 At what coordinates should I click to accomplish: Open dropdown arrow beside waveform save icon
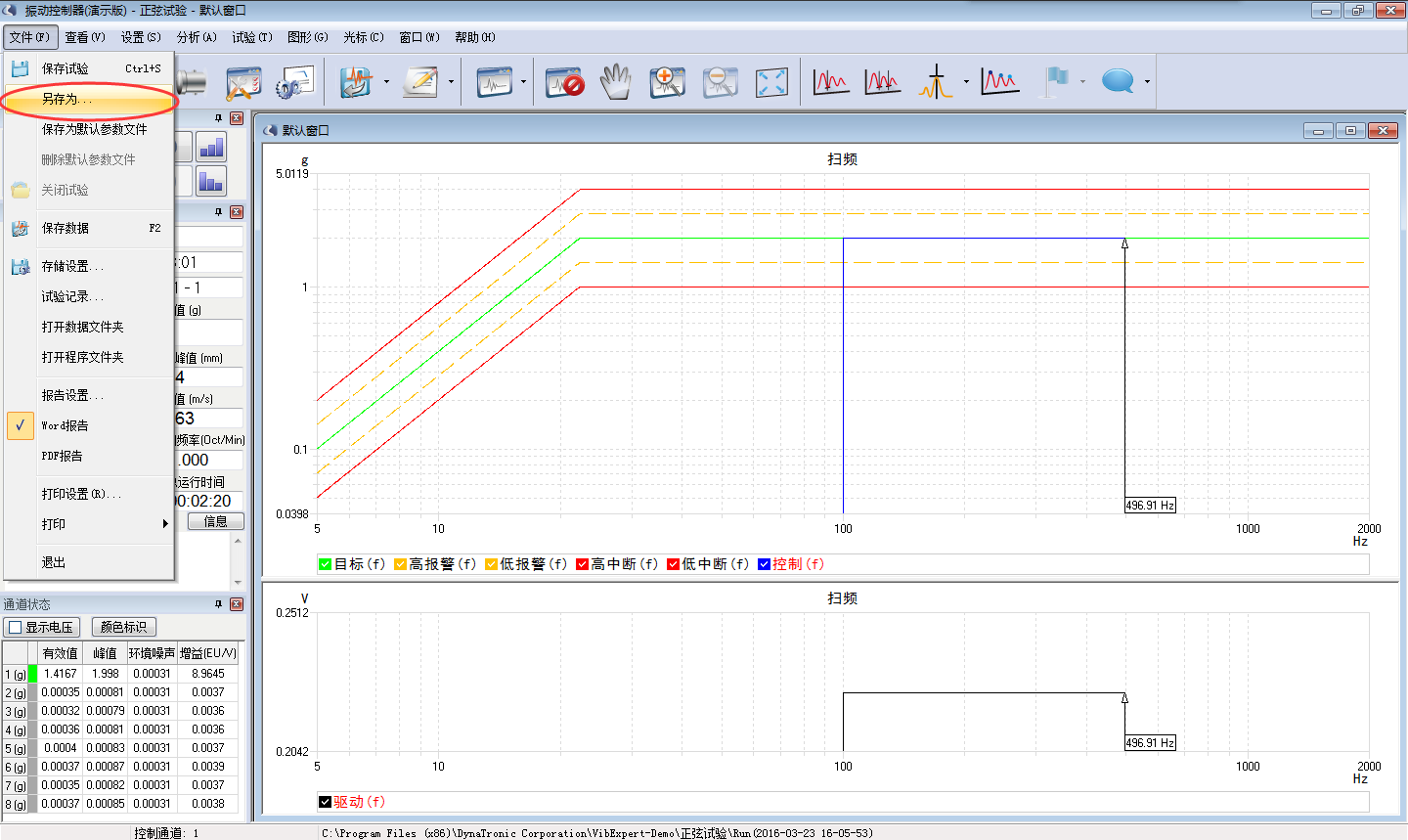pyautogui.click(x=386, y=82)
